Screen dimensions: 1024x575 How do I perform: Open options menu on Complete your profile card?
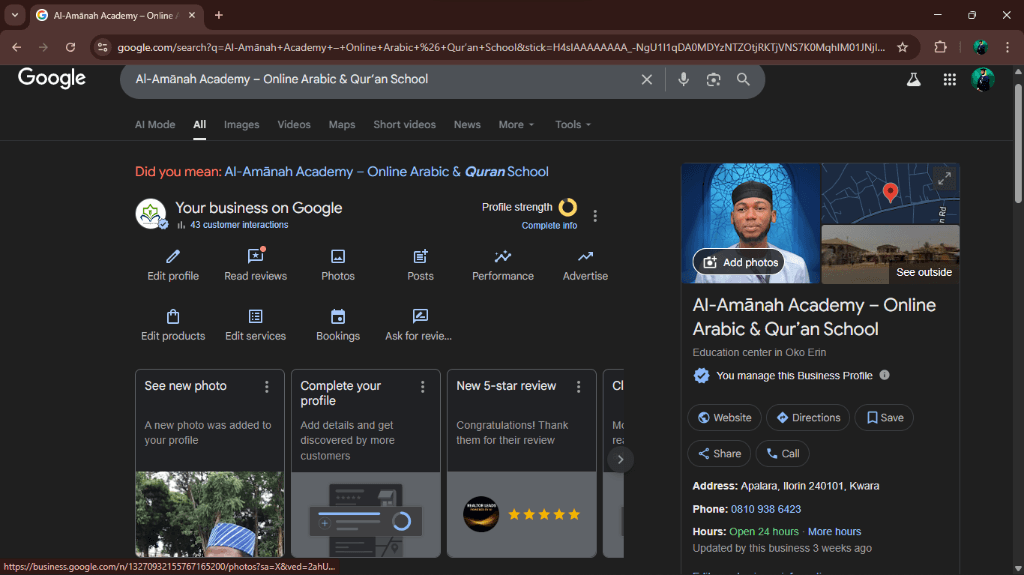pos(423,387)
